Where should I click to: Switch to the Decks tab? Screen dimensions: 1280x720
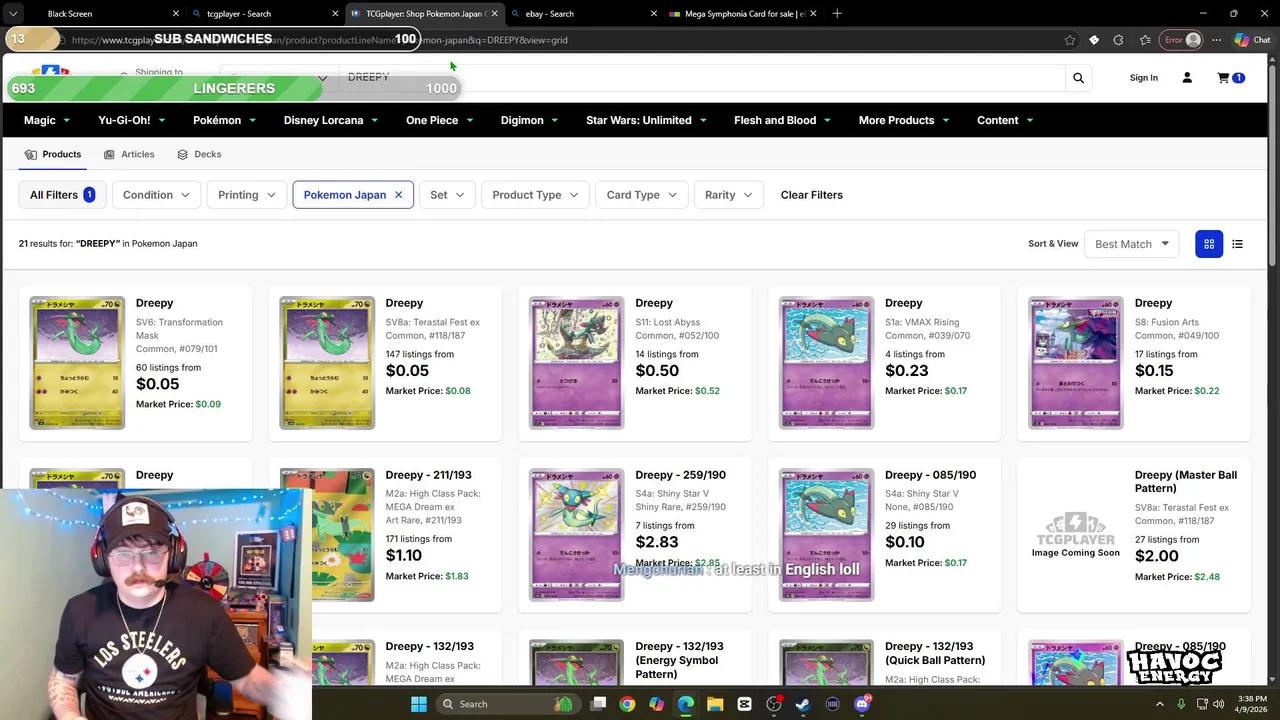pos(199,154)
